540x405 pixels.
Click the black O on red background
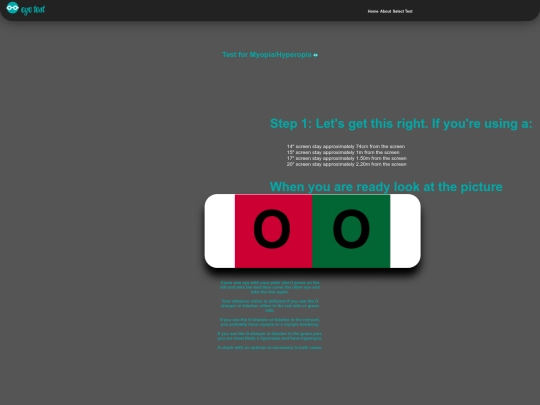[272, 229]
